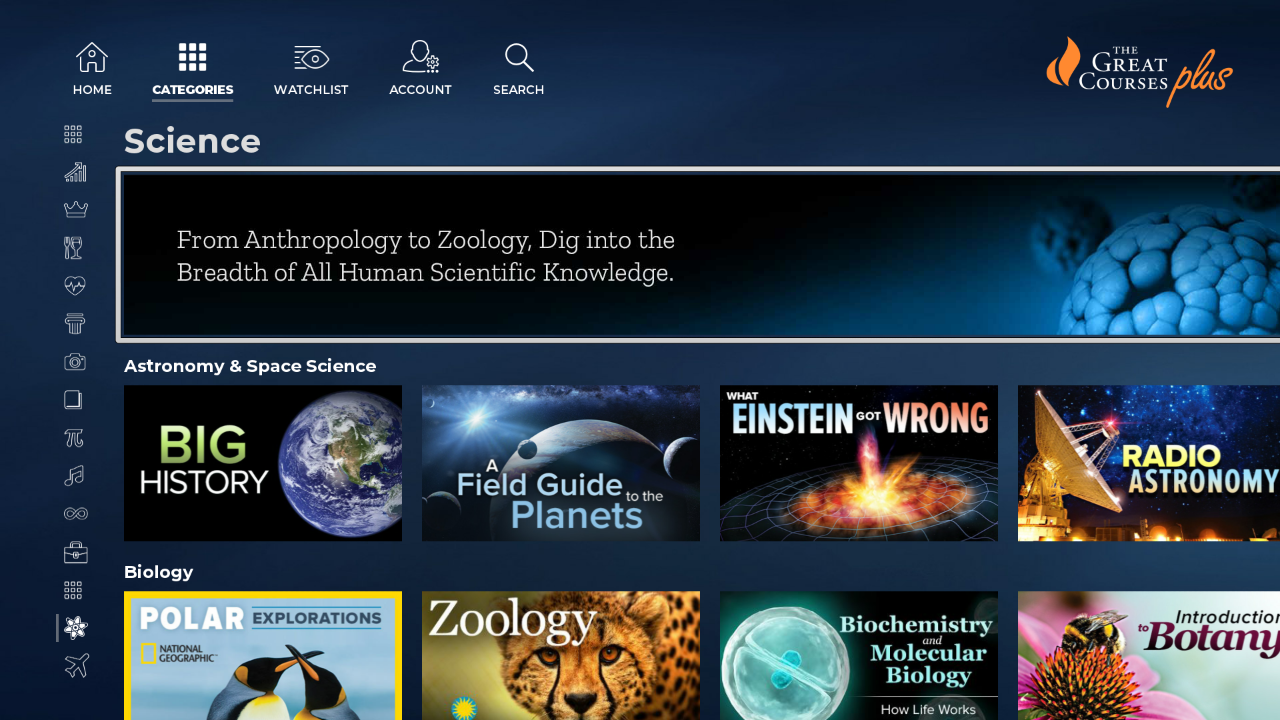Open A Field Guide to the Planets
1280x720 pixels.
tap(561, 463)
